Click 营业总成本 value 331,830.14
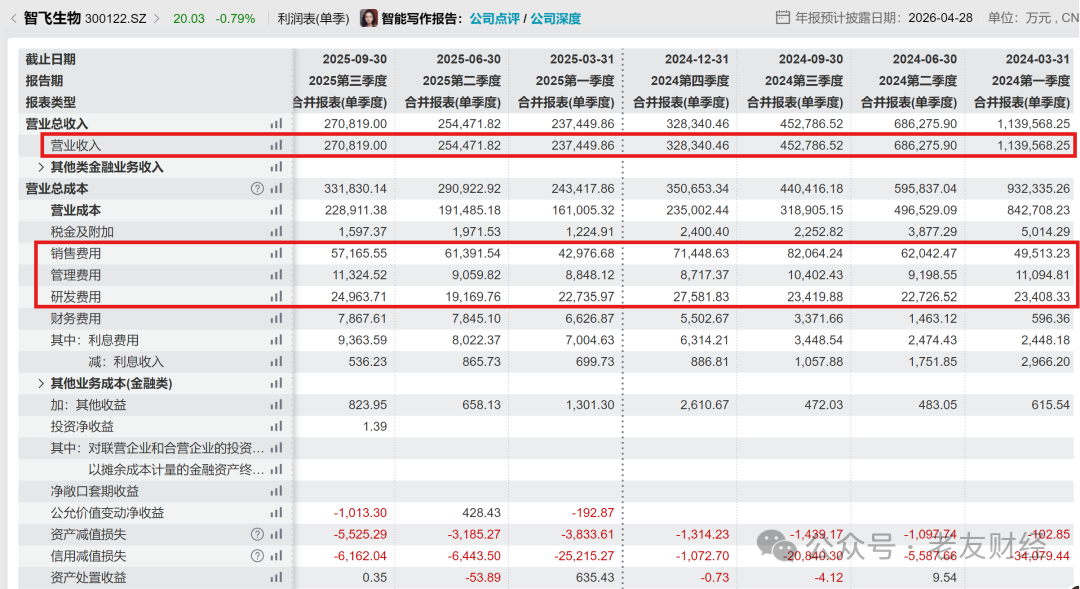Screen dimensions: 1080x589 pyautogui.click(x=355, y=189)
